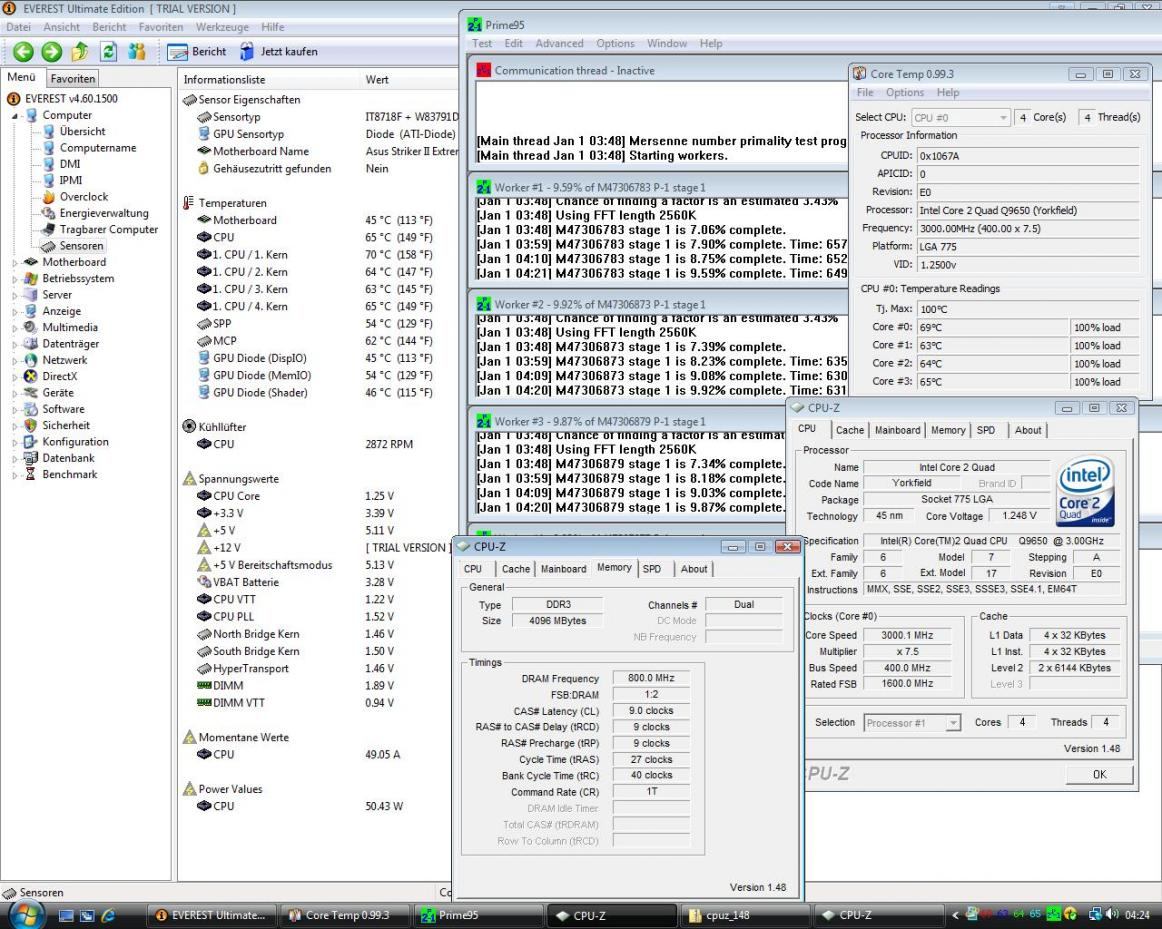
Task: Switch to SPD tab in CPU-Z Memory window
Action: click(x=651, y=568)
